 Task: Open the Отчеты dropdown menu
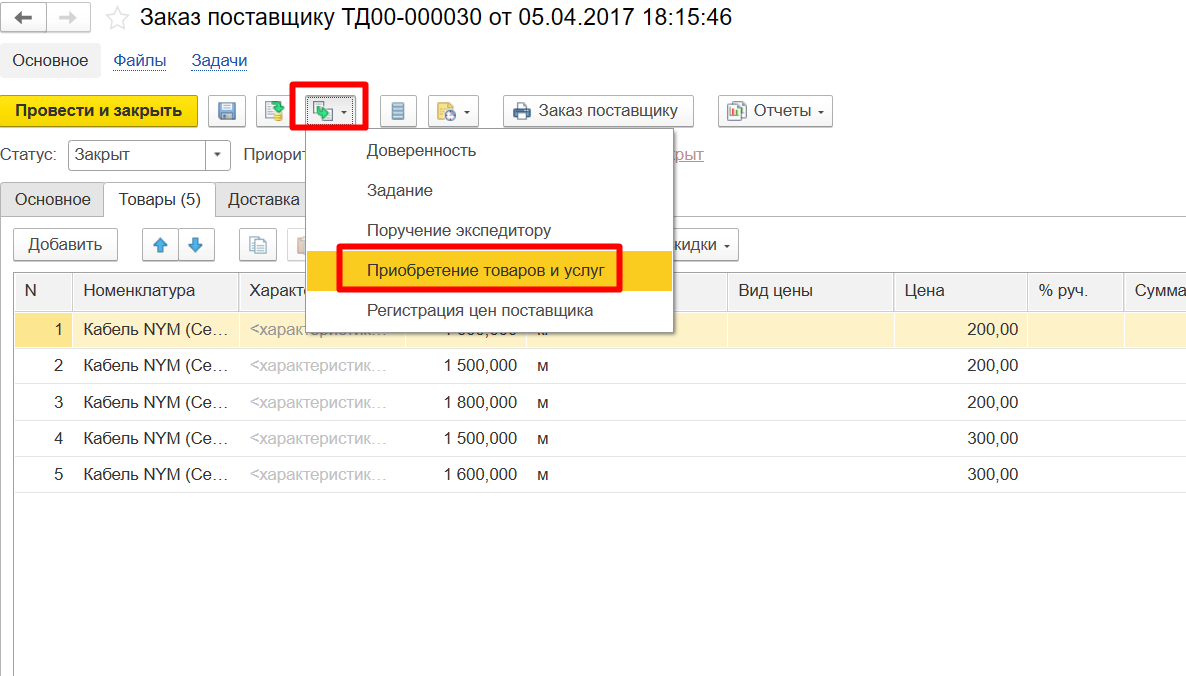tap(775, 111)
